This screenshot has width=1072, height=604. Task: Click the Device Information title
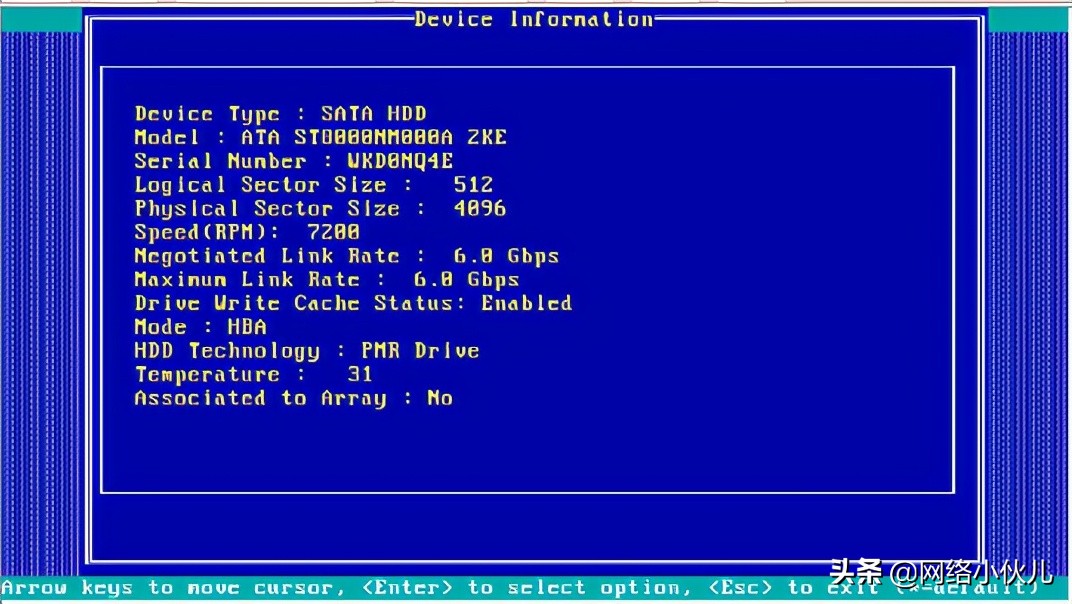click(x=534, y=19)
